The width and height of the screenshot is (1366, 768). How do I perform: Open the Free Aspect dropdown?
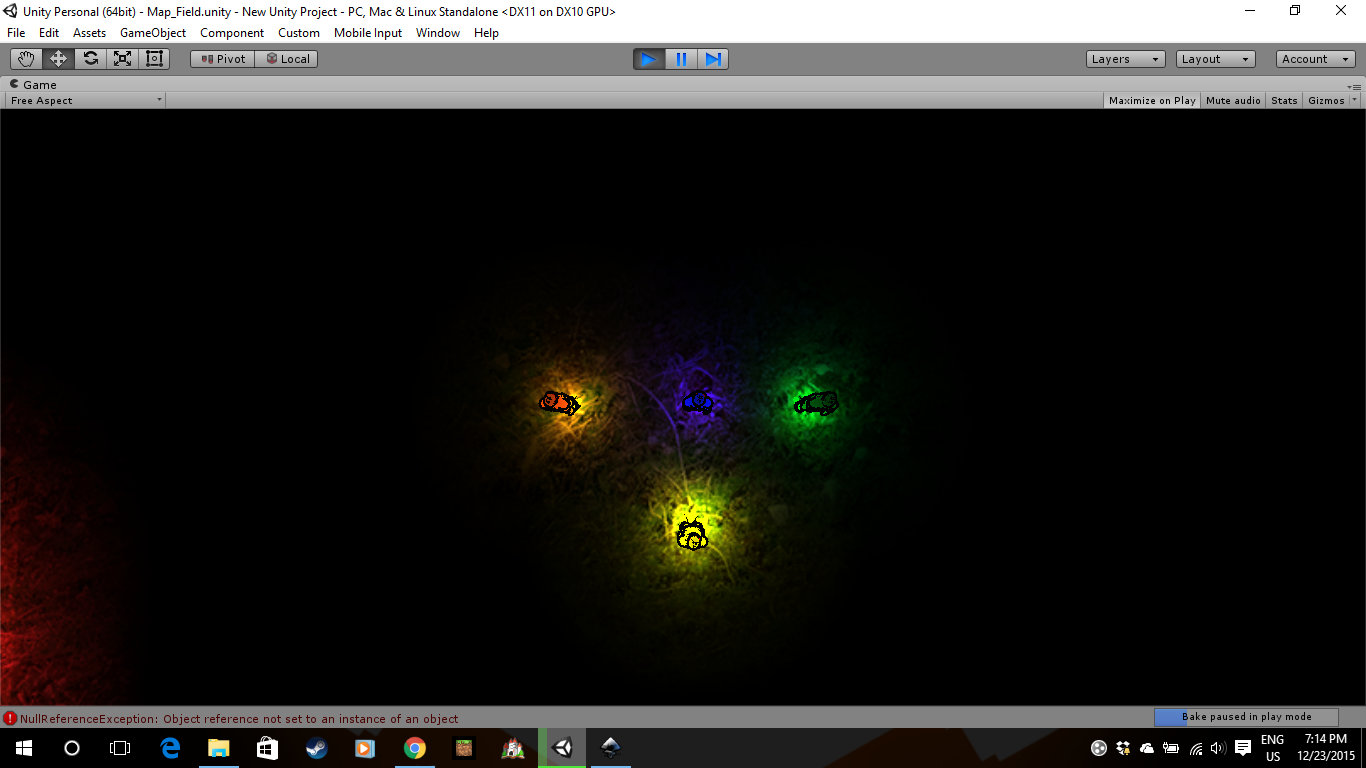(85, 100)
